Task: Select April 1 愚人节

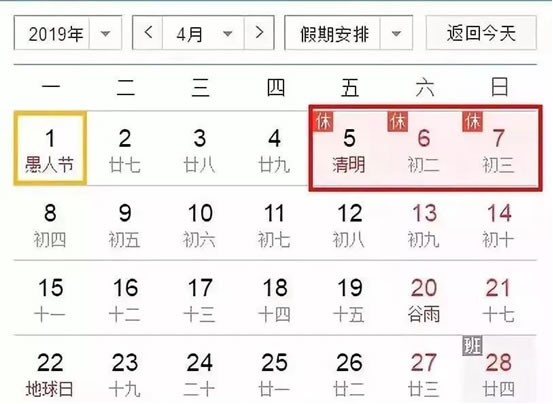Action: pos(50,148)
